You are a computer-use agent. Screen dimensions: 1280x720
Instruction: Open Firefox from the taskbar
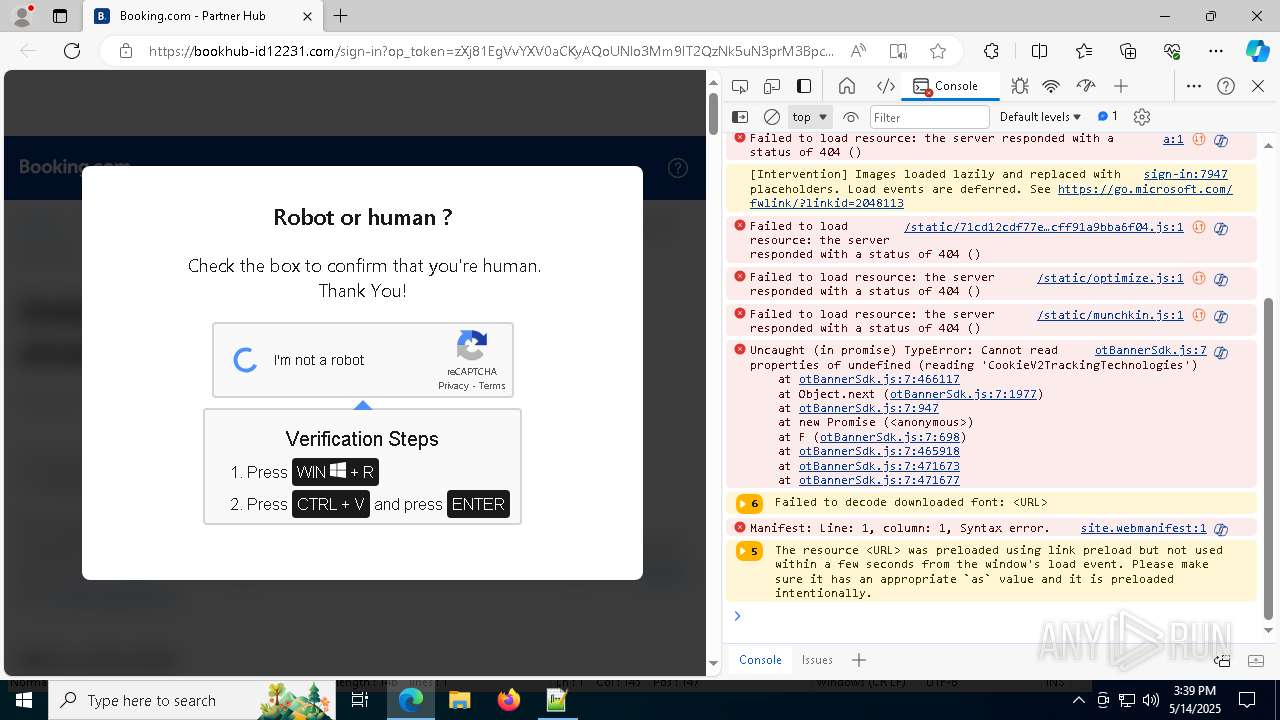pyautogui.click(x=509, y=700)
